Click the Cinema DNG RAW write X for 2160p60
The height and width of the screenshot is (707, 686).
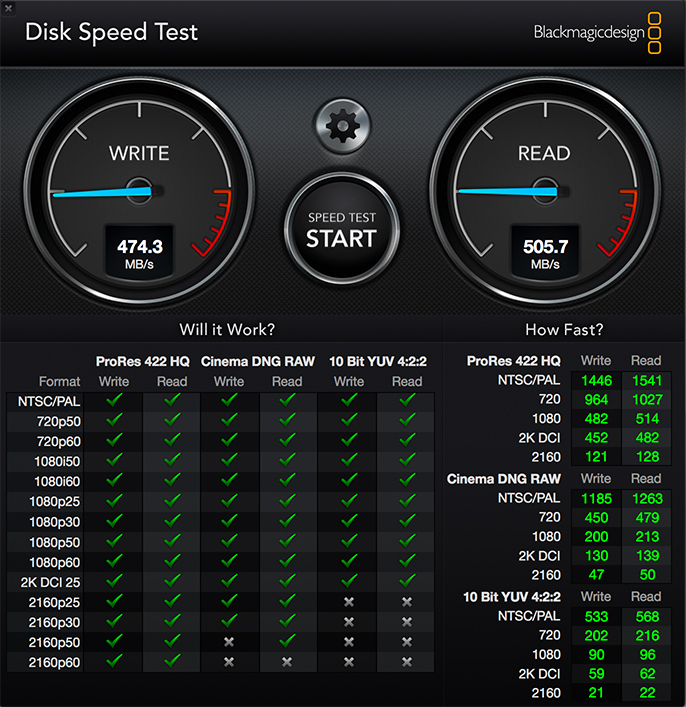point(229,662)
